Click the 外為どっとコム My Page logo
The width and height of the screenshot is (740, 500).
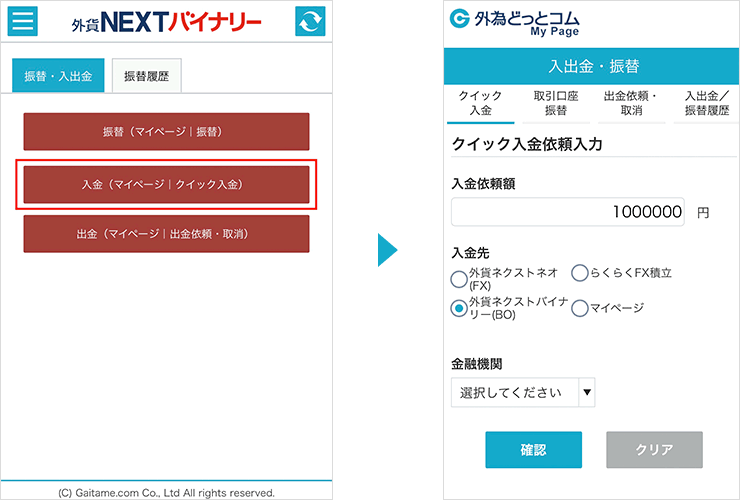[x=516, y=22]
